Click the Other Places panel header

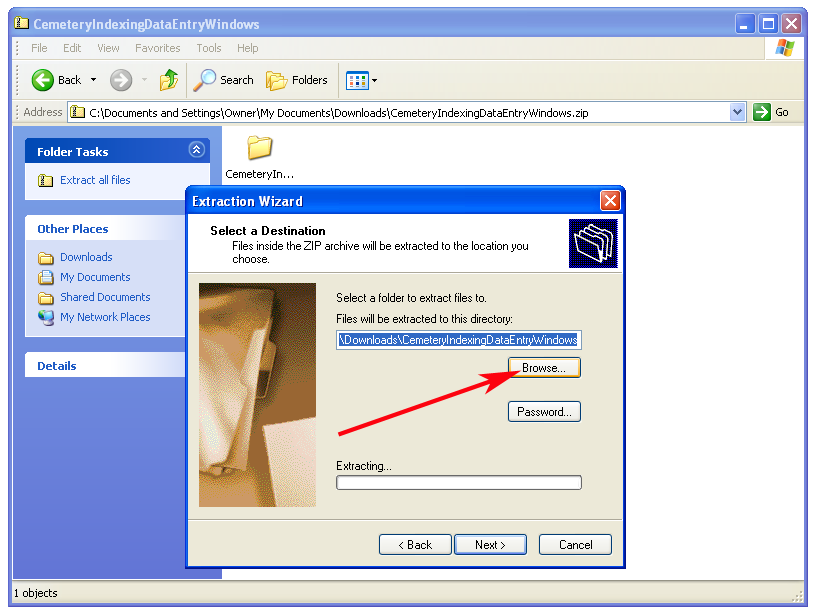[x=105, y=229]
